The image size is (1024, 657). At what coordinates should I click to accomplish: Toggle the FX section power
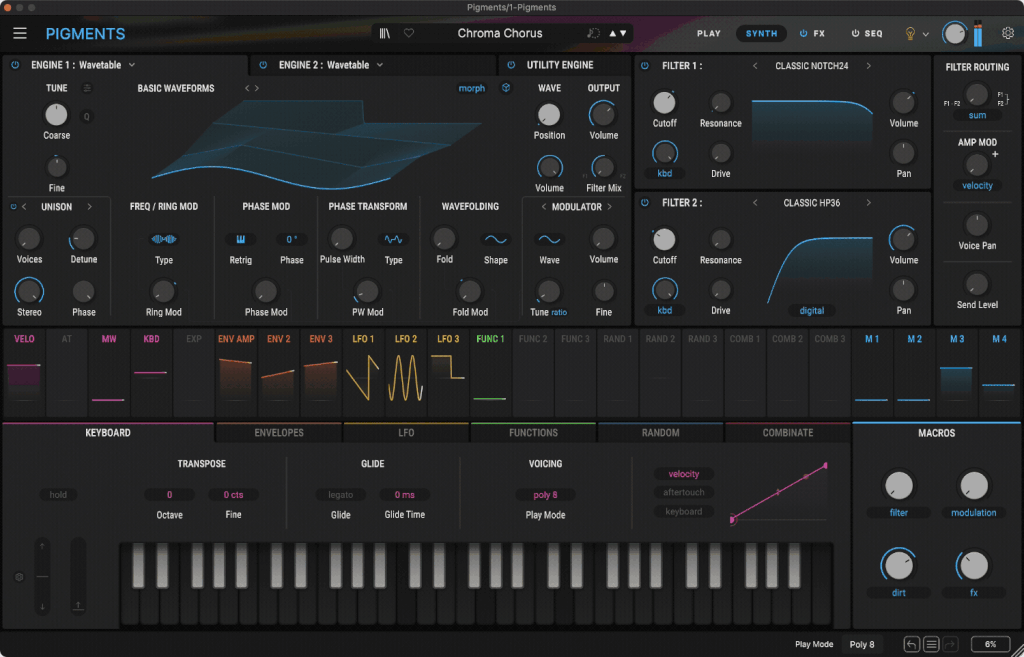[804, 33]
